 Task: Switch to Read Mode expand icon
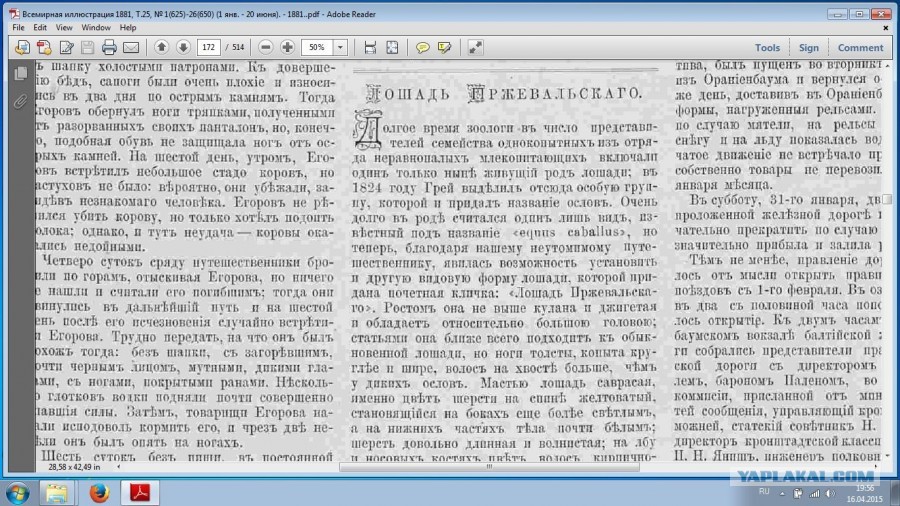[x=475, y=48]
